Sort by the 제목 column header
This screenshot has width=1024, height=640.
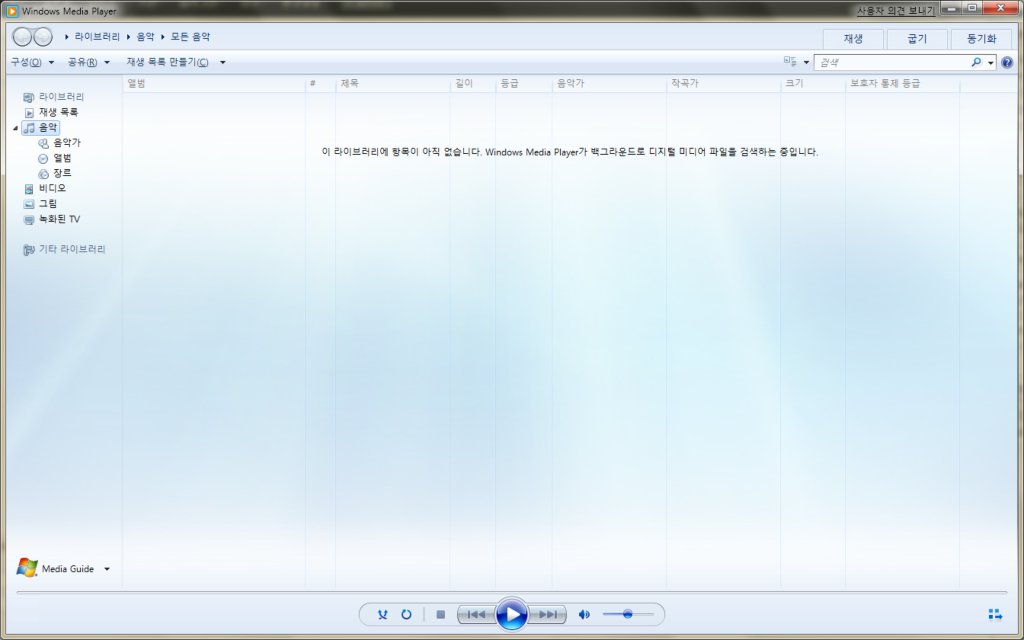coord(392,84)
